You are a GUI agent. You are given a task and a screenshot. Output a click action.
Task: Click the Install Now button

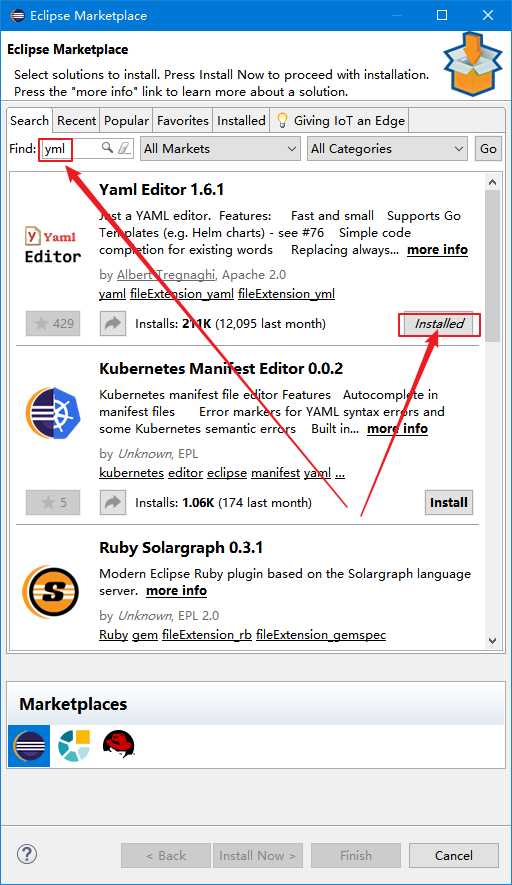258,856
